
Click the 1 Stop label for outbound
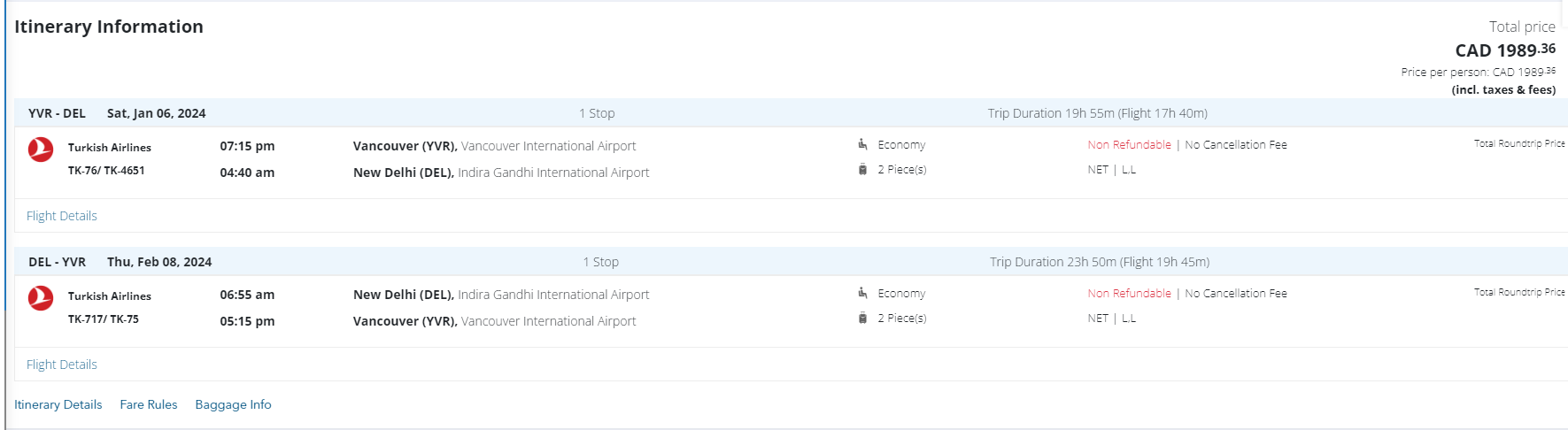point(597,113)
